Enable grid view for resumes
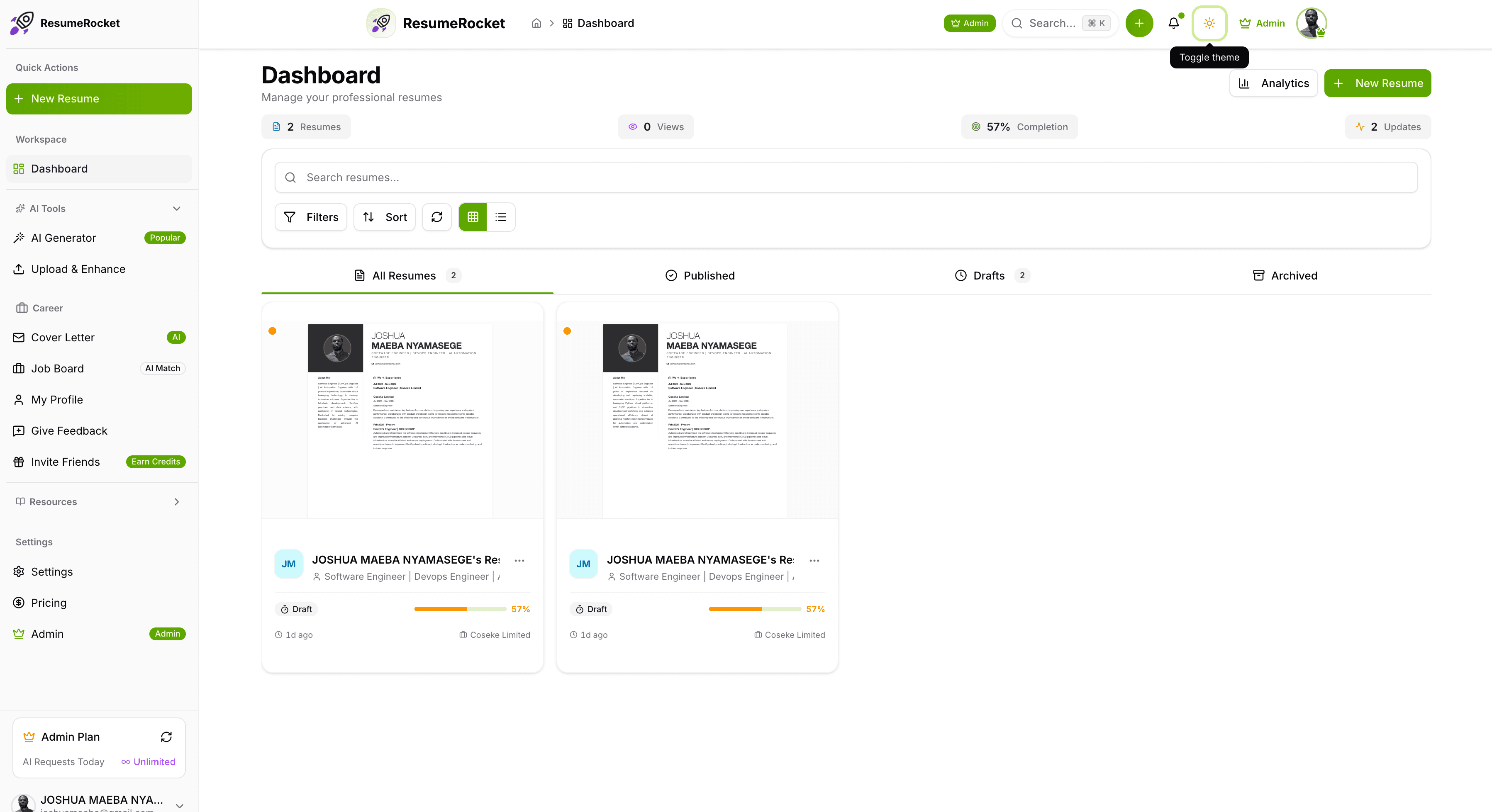Viewport: 1492px width, 812px height. click(472, 217)
